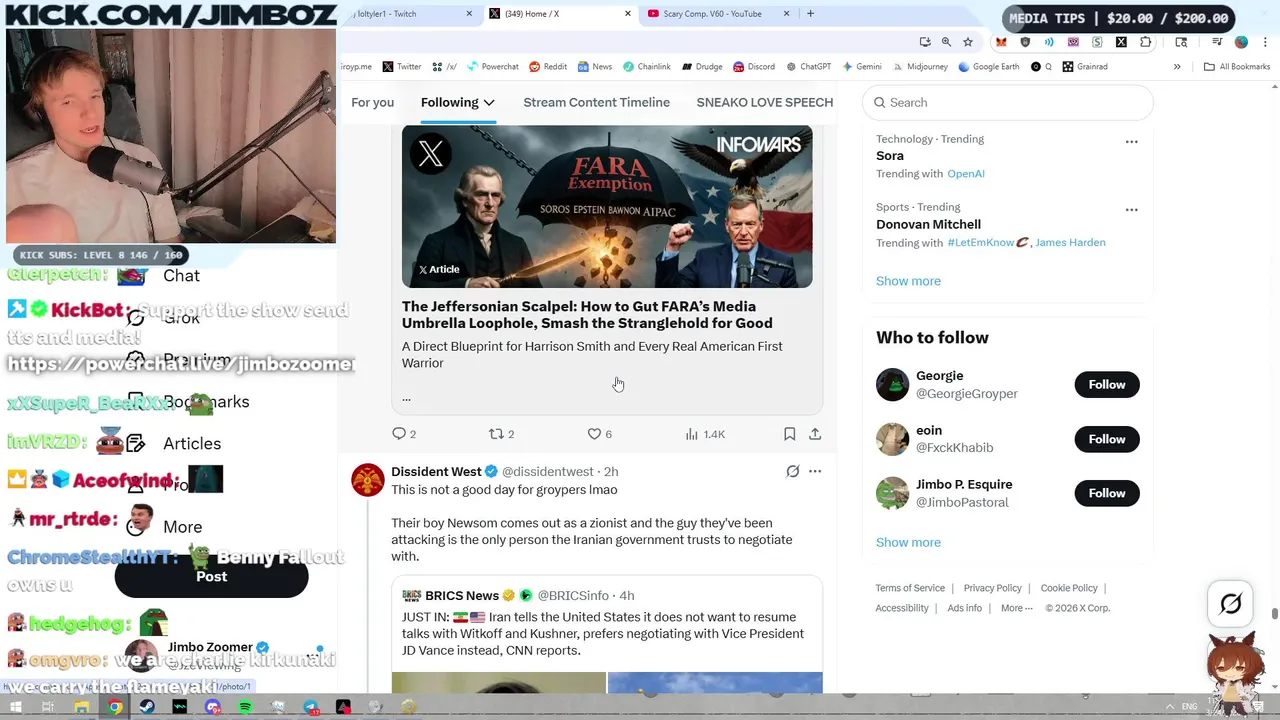Click the page vertical scrollbar thumb
Screen dimensions: 1280x720
click(1274, 614)
